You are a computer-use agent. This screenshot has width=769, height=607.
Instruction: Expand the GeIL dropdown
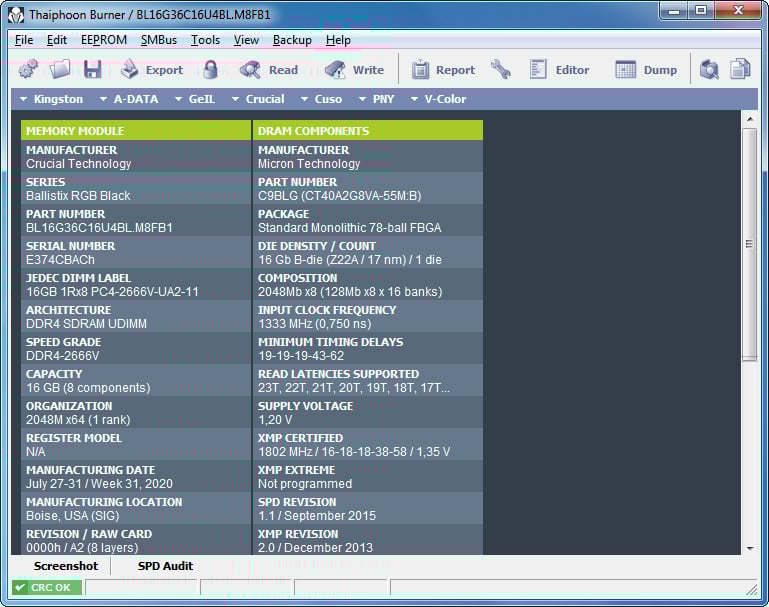point(195,99)
